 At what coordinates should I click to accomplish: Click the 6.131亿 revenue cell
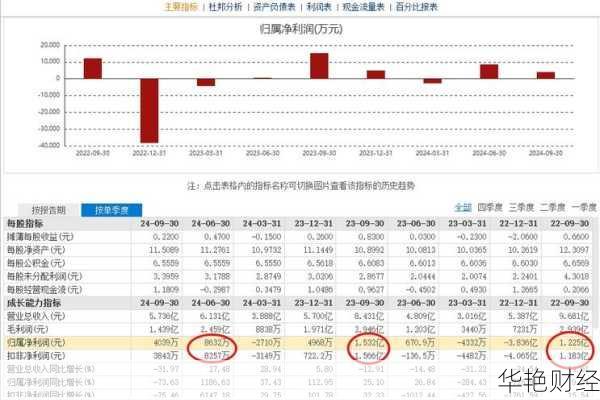click(215, 316)
